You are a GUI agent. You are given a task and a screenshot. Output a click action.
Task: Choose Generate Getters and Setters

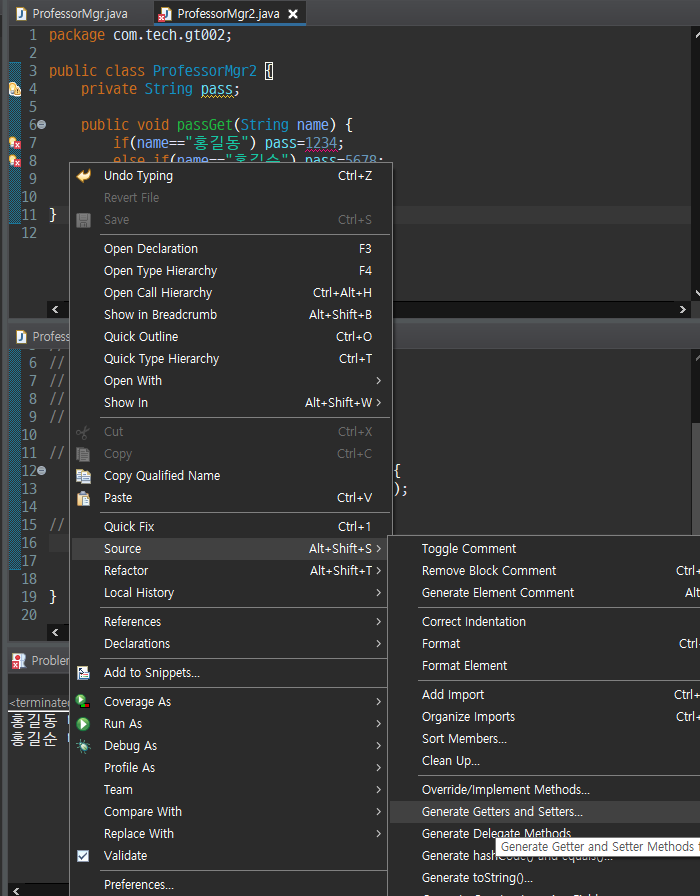coord(502,812)
